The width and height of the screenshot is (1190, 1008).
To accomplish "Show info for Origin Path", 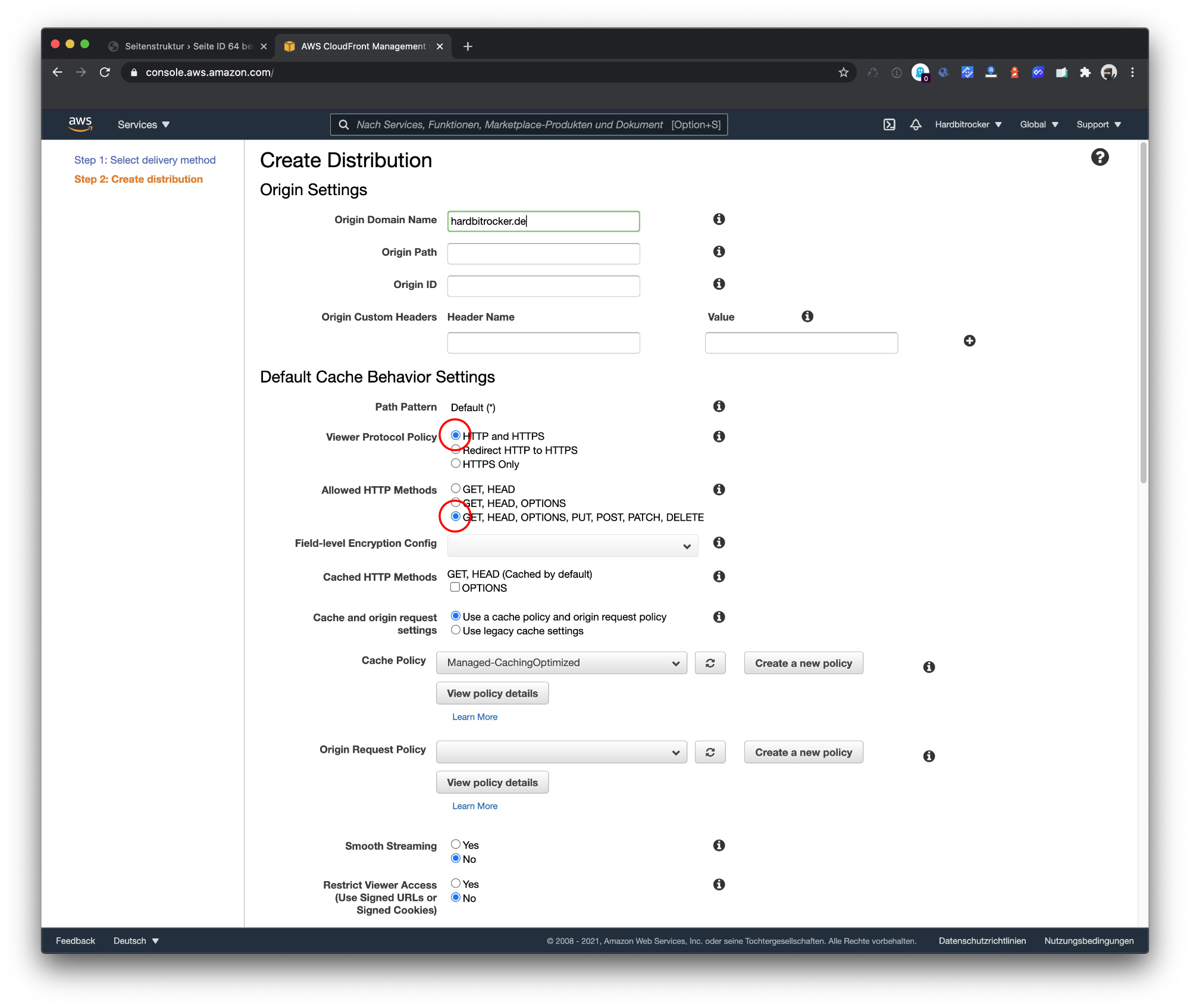I will 719,251.
